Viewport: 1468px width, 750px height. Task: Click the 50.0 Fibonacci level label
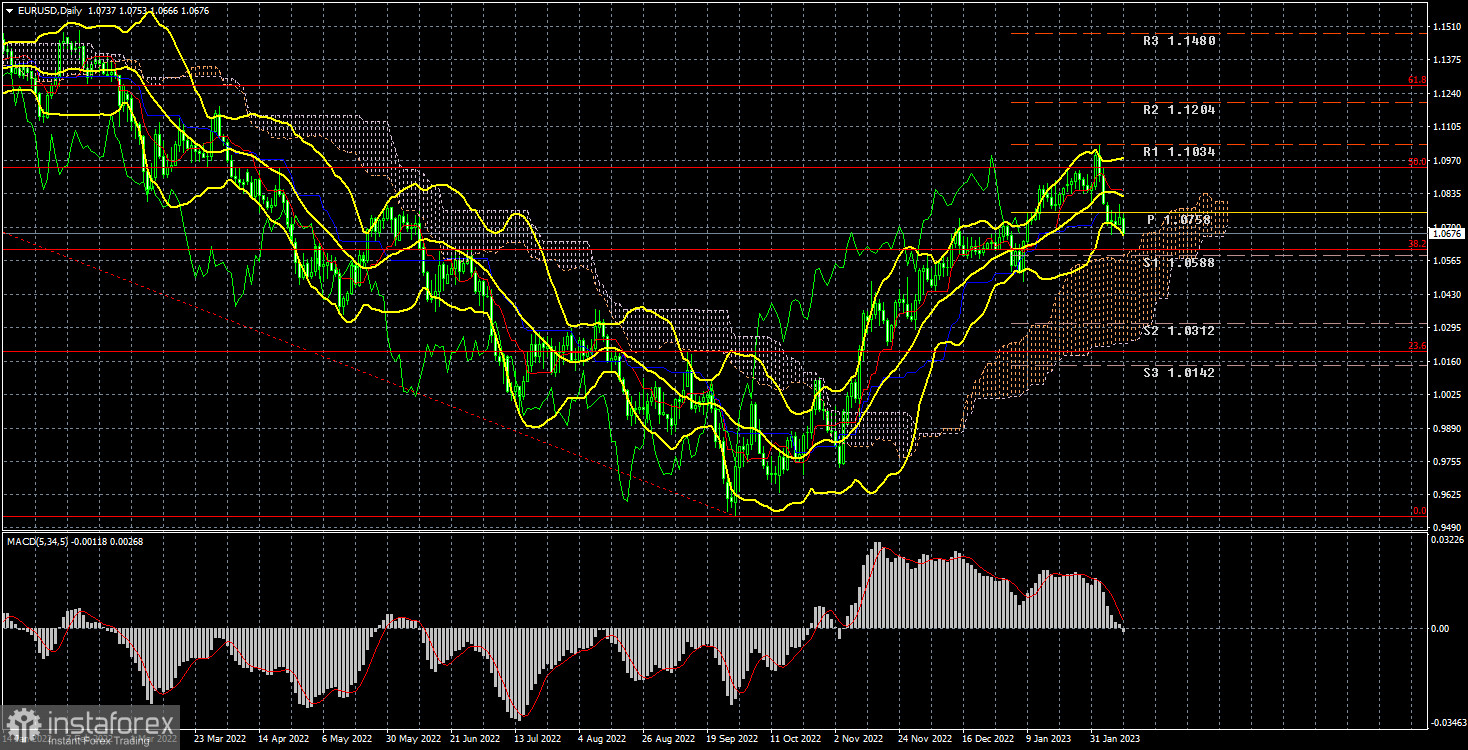[1417, 160]
